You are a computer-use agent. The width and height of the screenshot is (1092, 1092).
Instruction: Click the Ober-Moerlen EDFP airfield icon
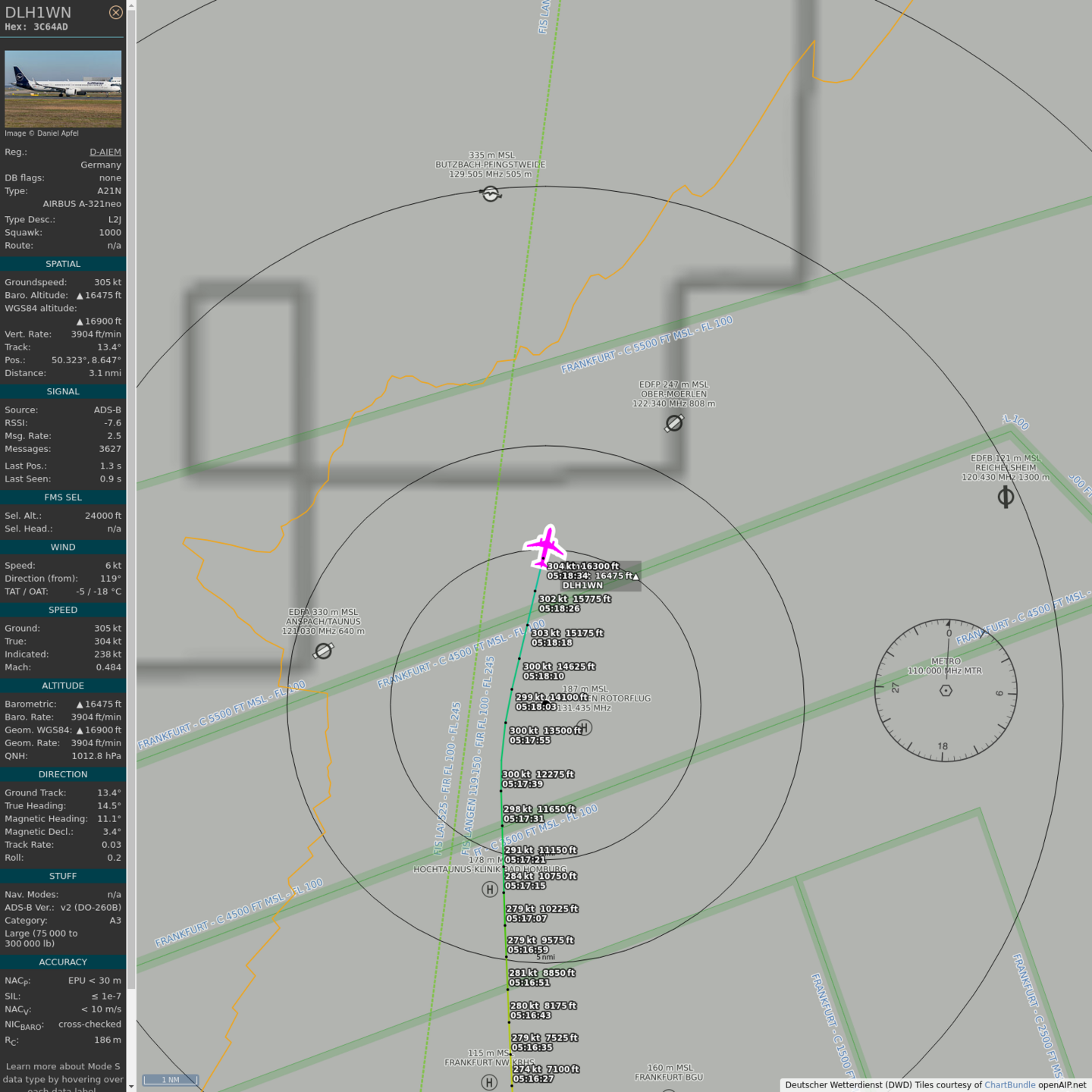tap(674, 423)
